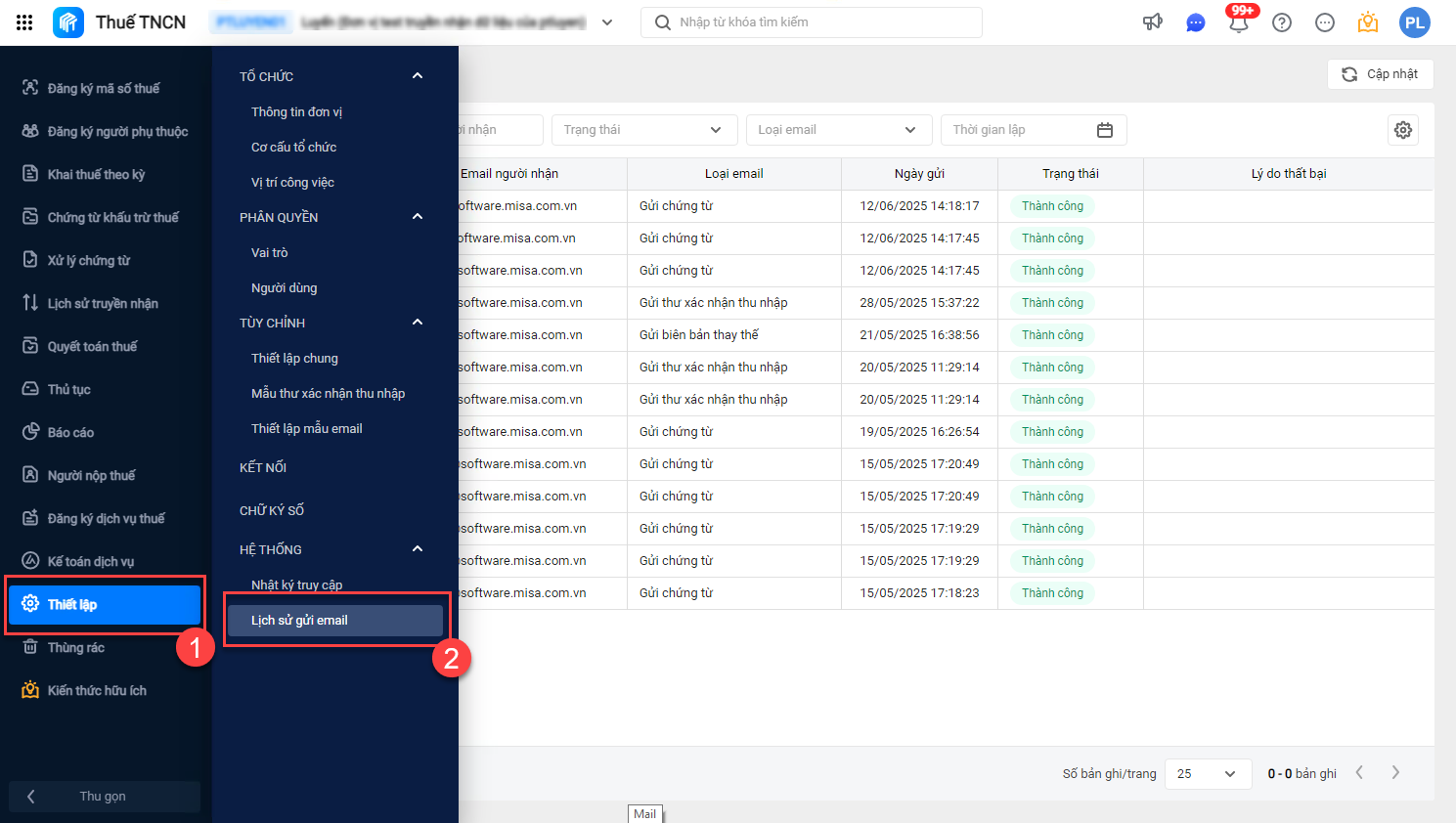Open Đăng ký mã số thuế sidebar item
Viewport: 1456px width, 823px height.
pos(105,88)
